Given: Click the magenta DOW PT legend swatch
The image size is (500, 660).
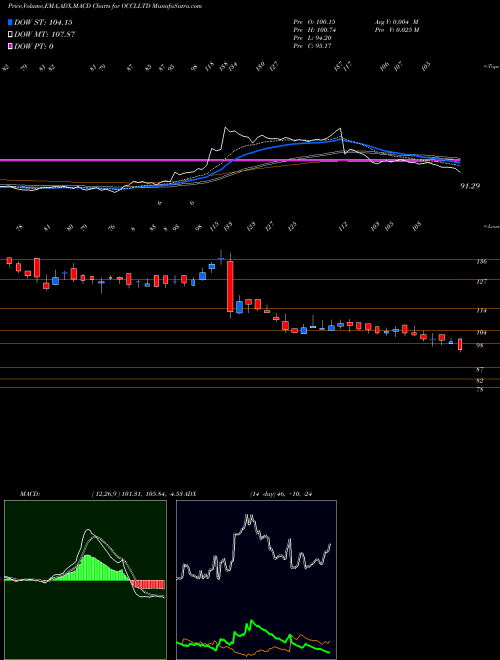Looking at the screenshot, I should [11, 46].
